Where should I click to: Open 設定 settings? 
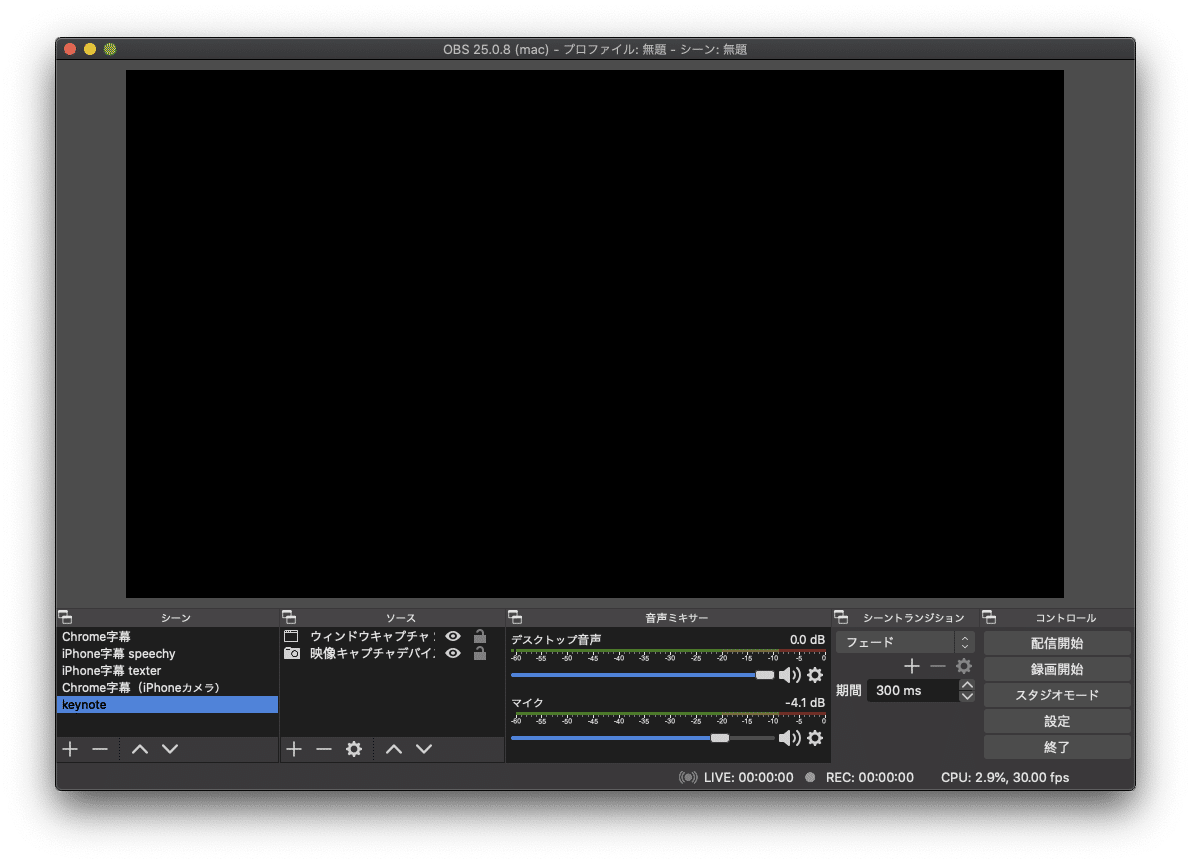pos(1057,721)
